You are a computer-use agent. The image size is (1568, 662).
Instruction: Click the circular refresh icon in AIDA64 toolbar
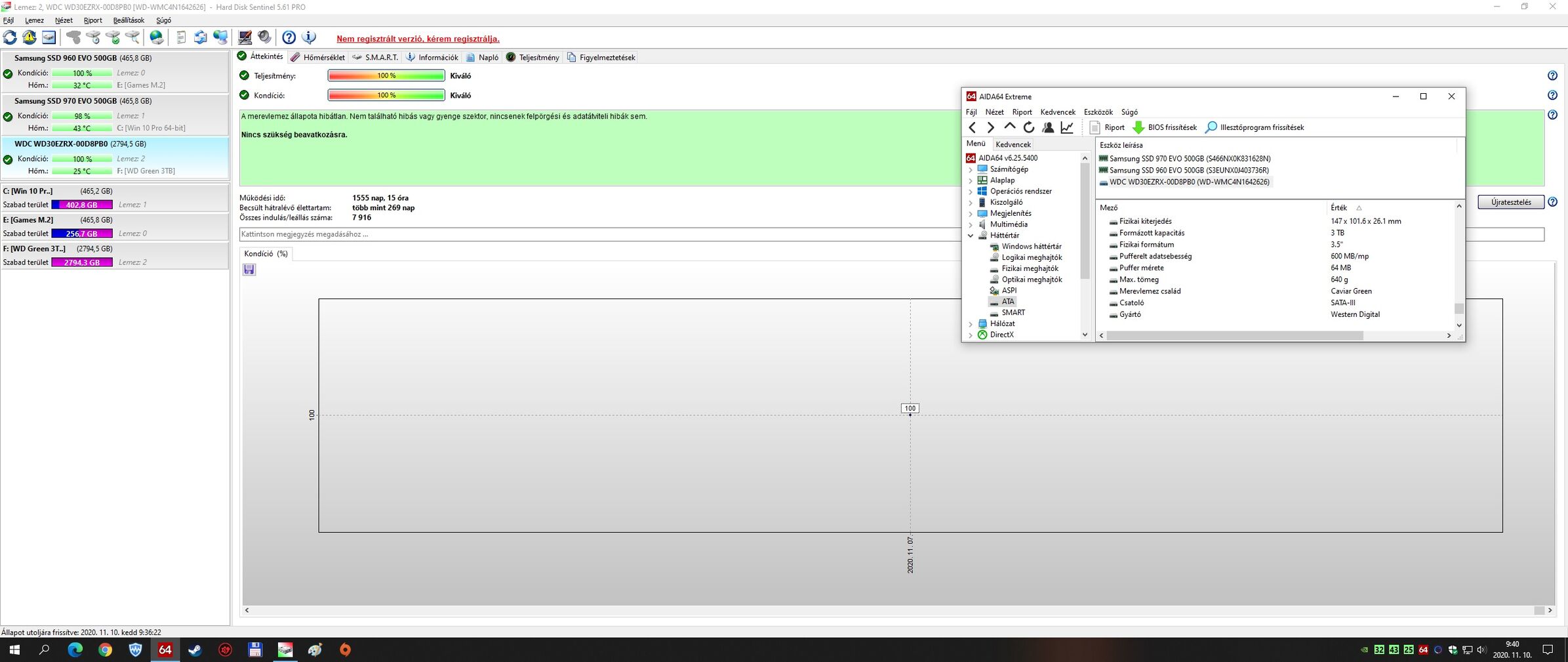[x=1029, y=127]
